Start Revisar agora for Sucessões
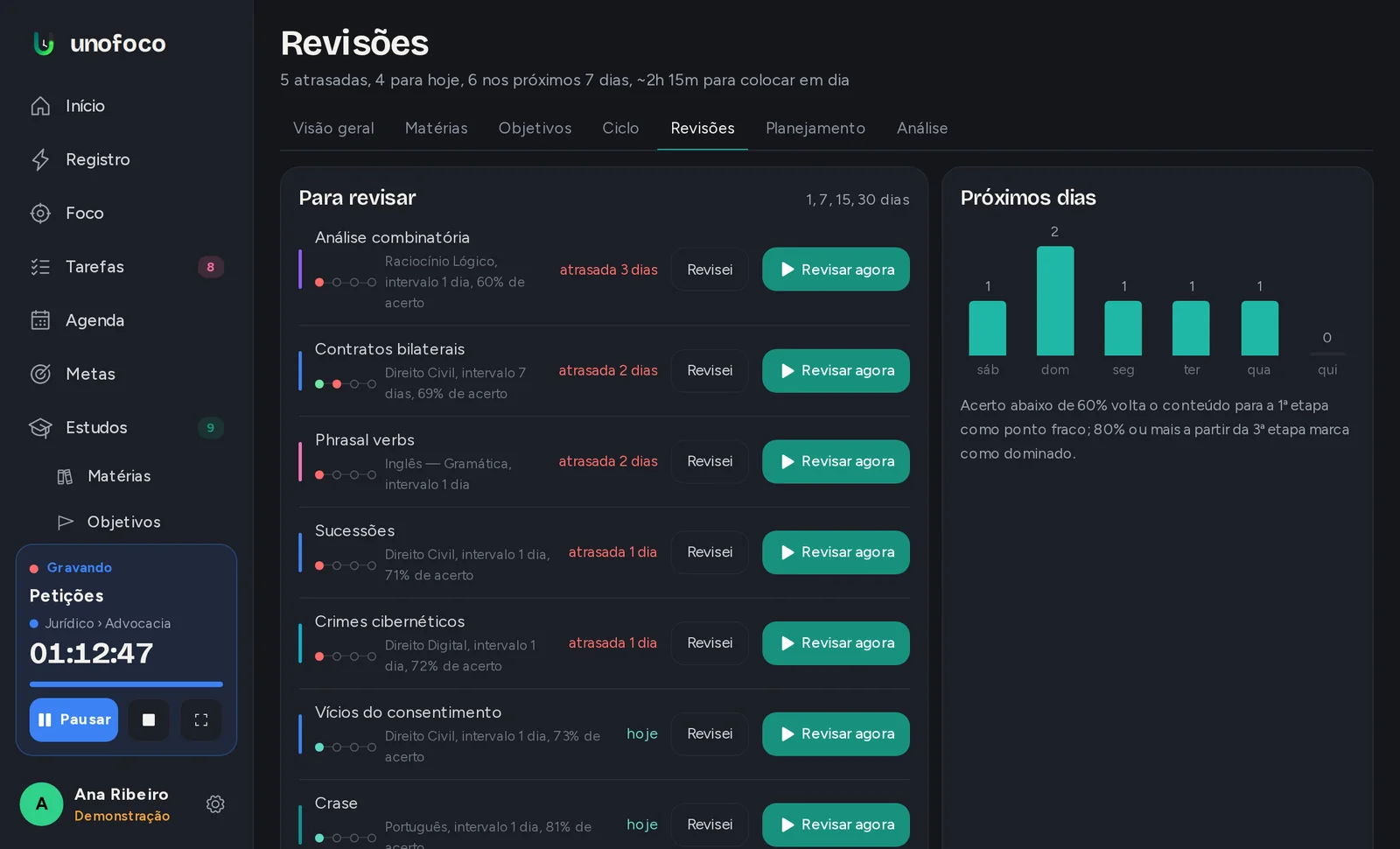1400x849 pixels. (836, 553)
